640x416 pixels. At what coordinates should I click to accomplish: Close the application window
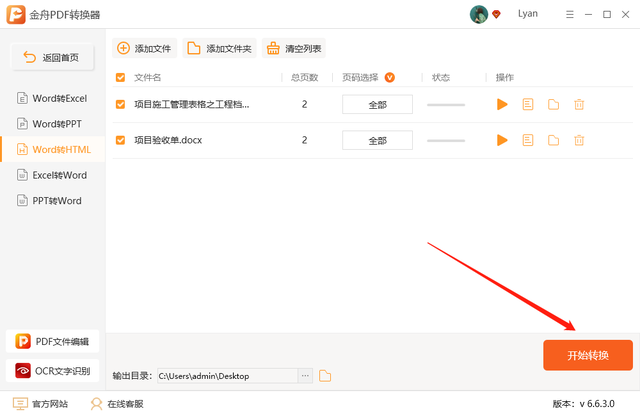pos(625,15)
